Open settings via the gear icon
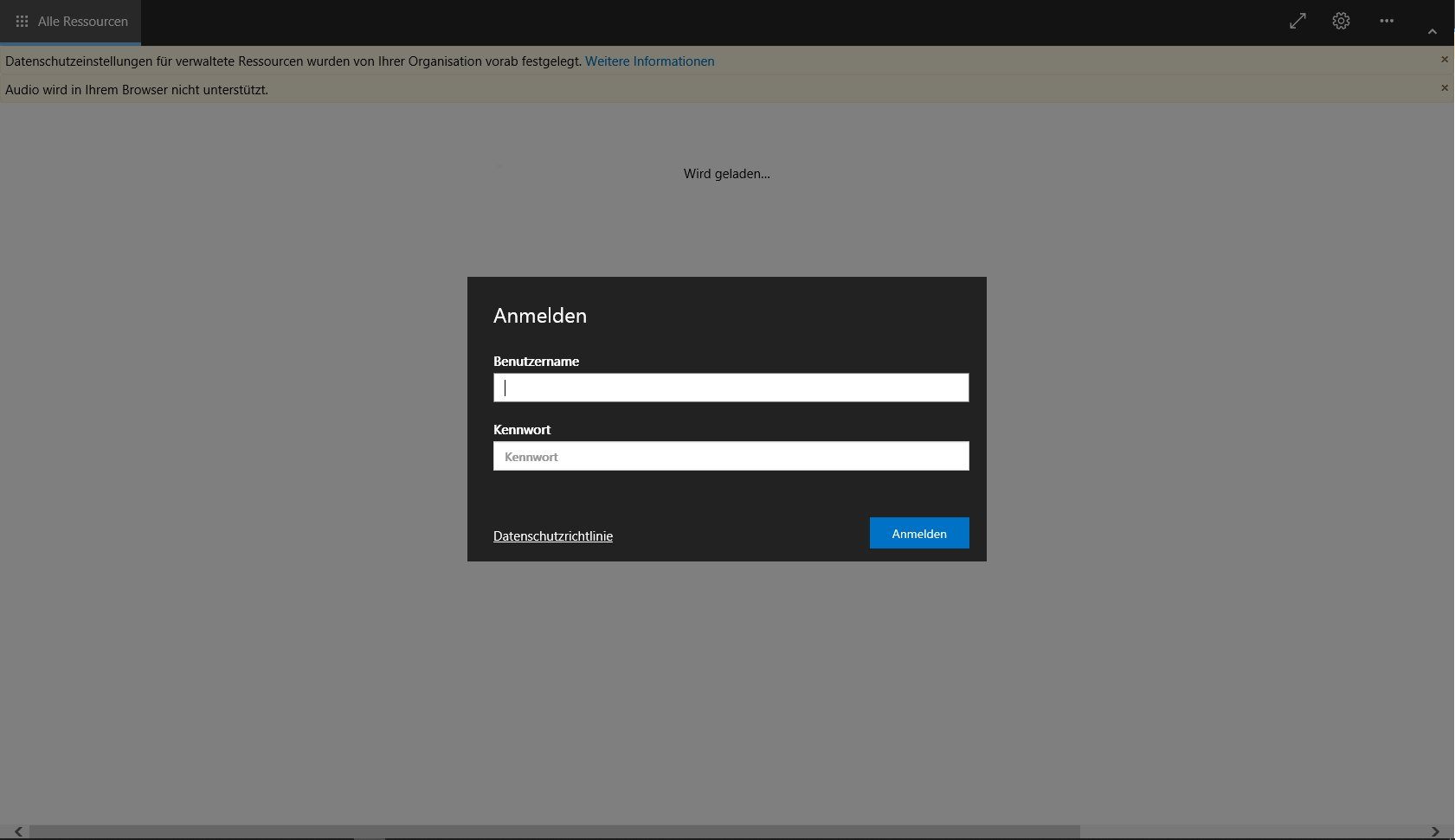This screenshot has width=1455, height=840. click(x=1341, y=21)
